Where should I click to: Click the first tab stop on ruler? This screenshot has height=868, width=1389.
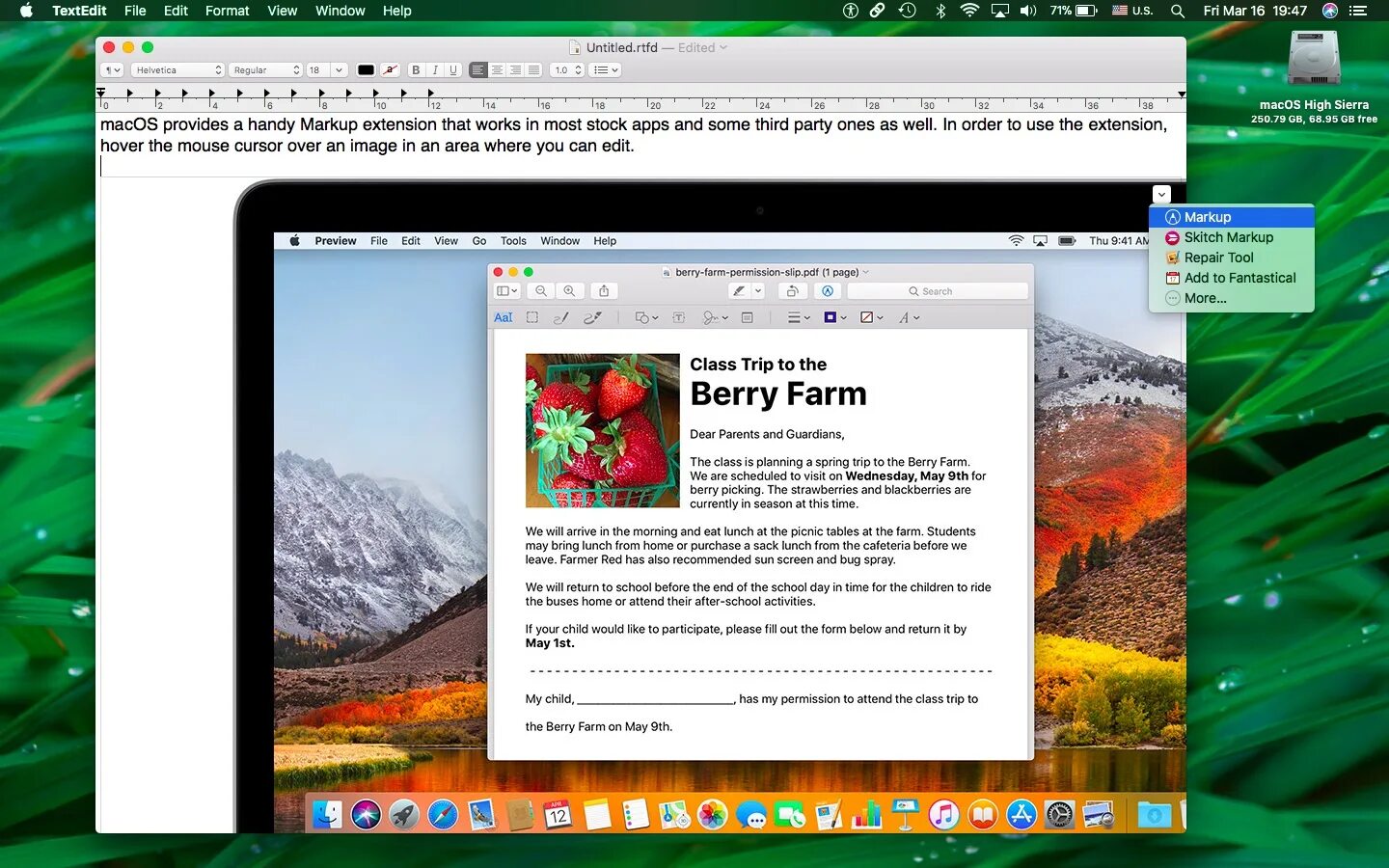tap(129, 94)
